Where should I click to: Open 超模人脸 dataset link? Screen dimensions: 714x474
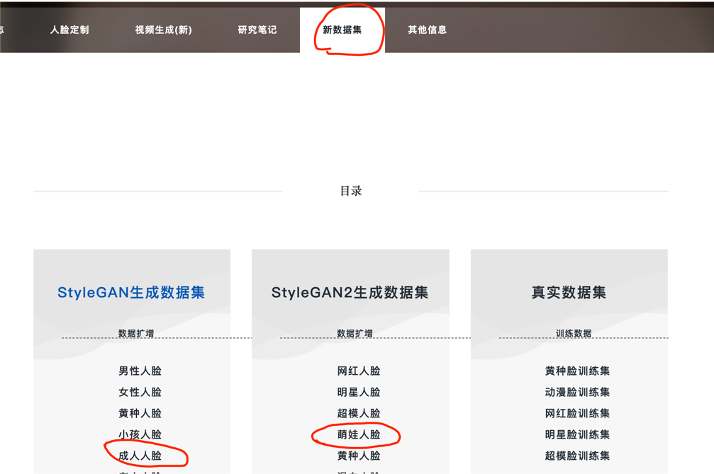point(359,413)
